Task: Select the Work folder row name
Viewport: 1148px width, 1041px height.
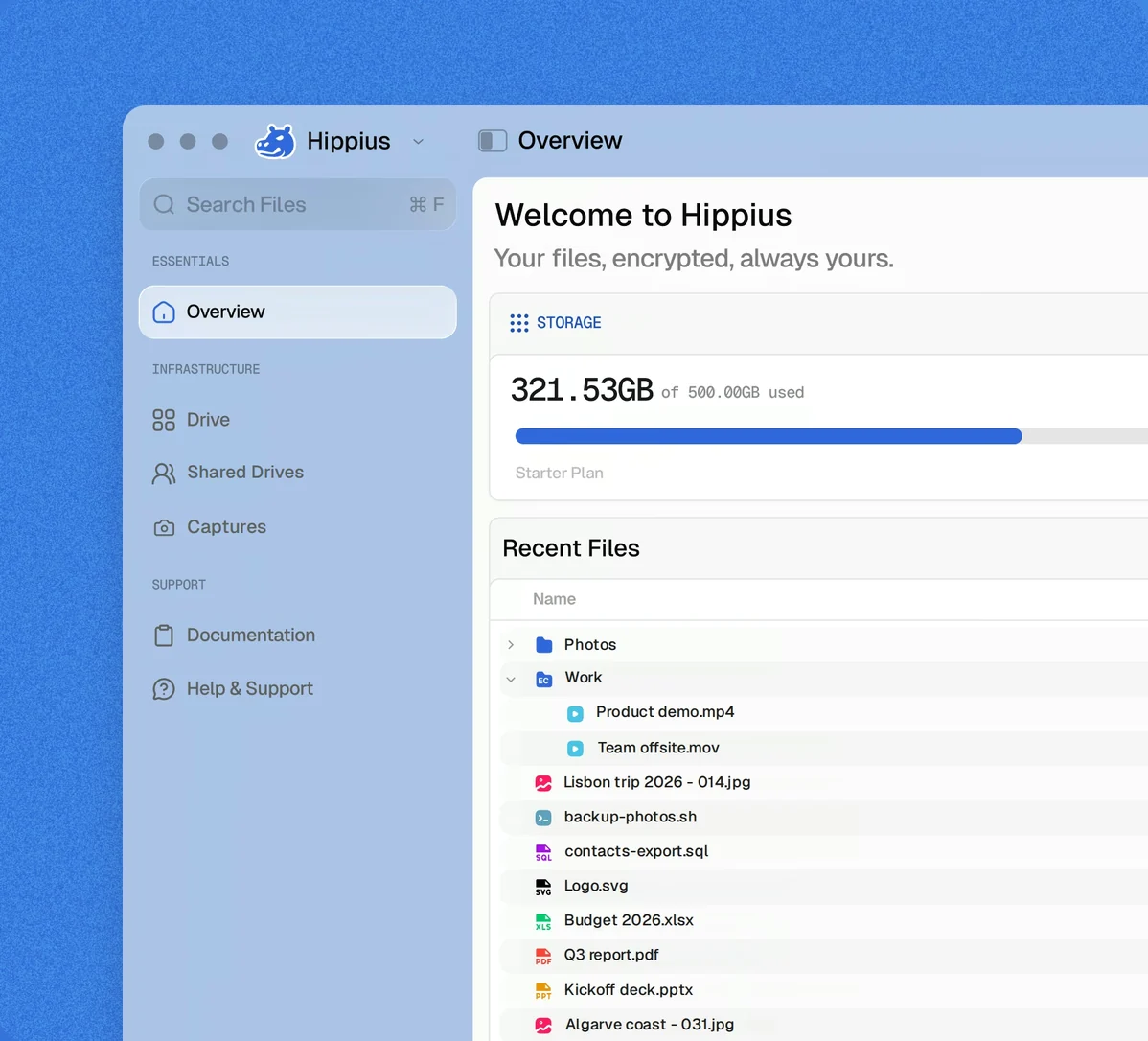Action: 584,678
